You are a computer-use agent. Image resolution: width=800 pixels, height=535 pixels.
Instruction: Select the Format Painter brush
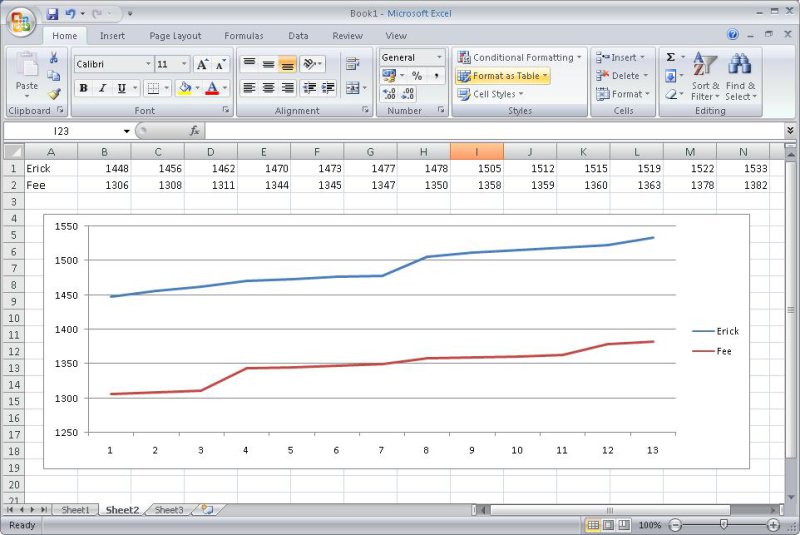54,94
